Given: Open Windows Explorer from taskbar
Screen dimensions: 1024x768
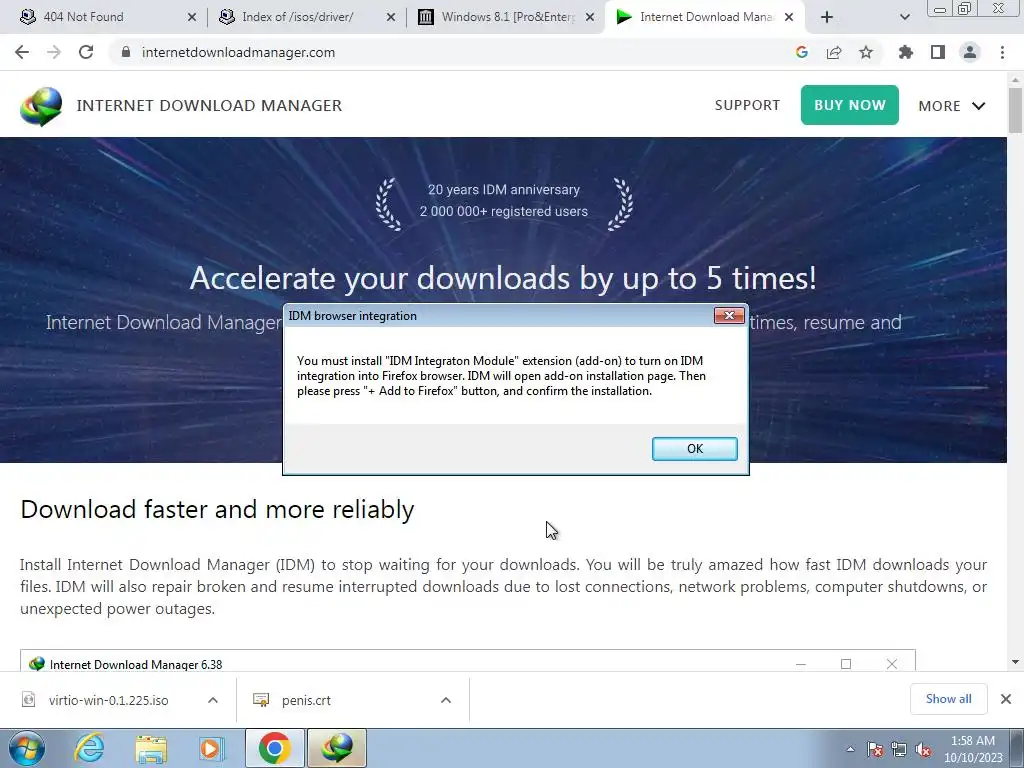Looking at the screenshot, I should click(x=151, y=748).
